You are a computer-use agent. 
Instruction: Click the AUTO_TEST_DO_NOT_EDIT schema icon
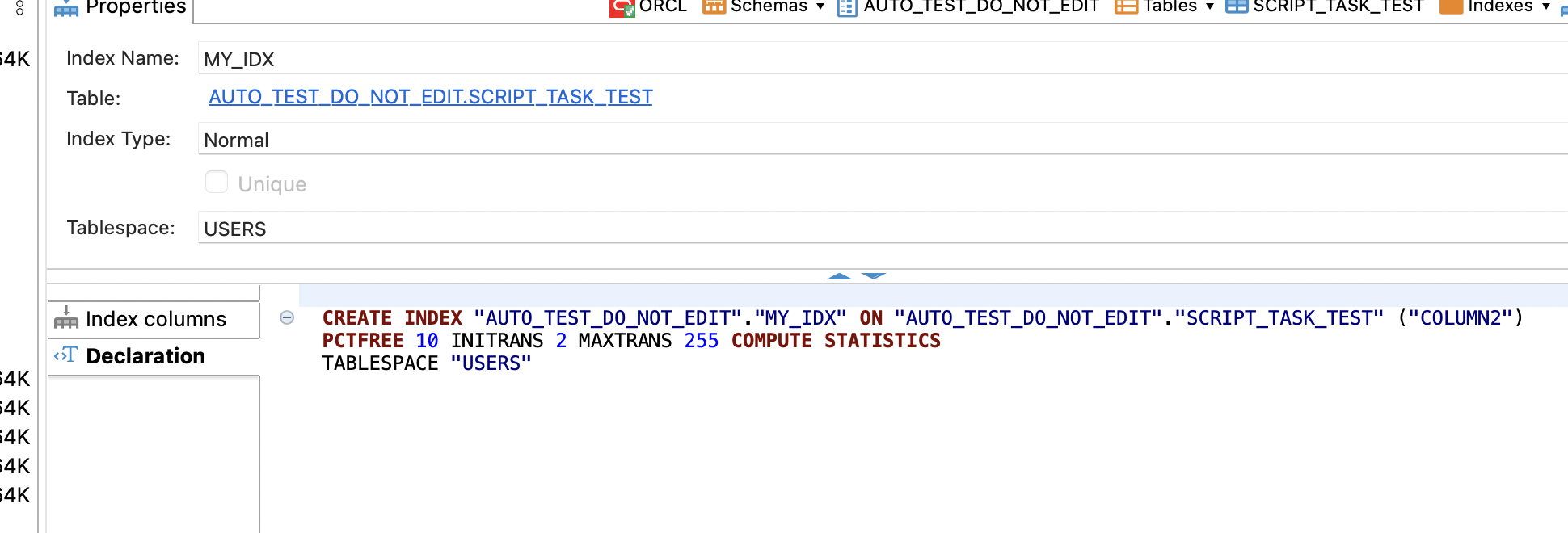[x=847, y=7]
